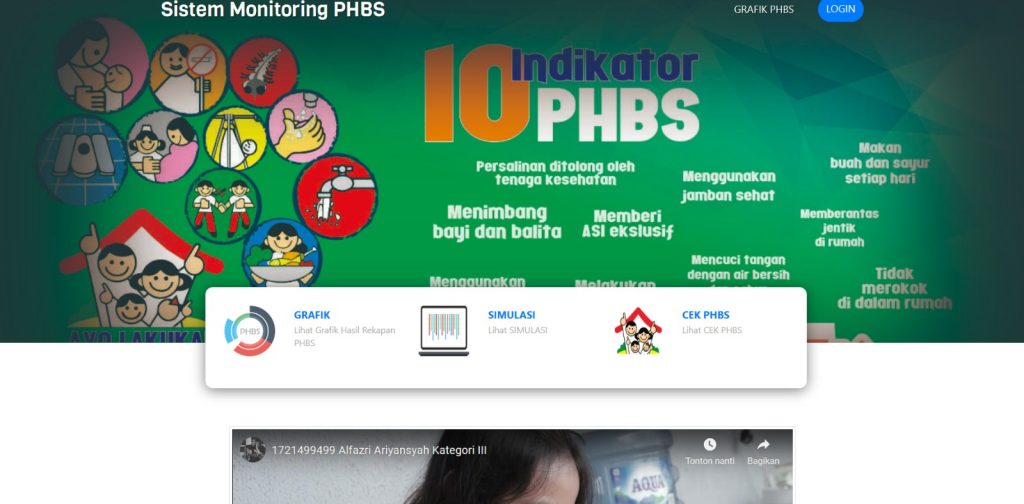
Task: Click the 'Lihat SIMULASI' description
Action: [517, 330]
